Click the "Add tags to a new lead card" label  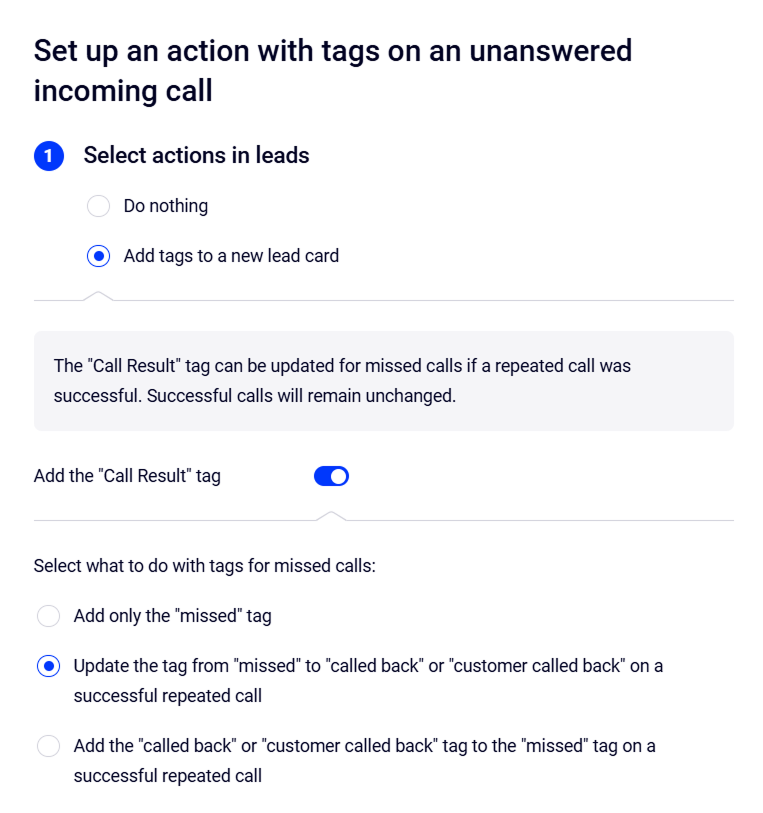(231, 257)
